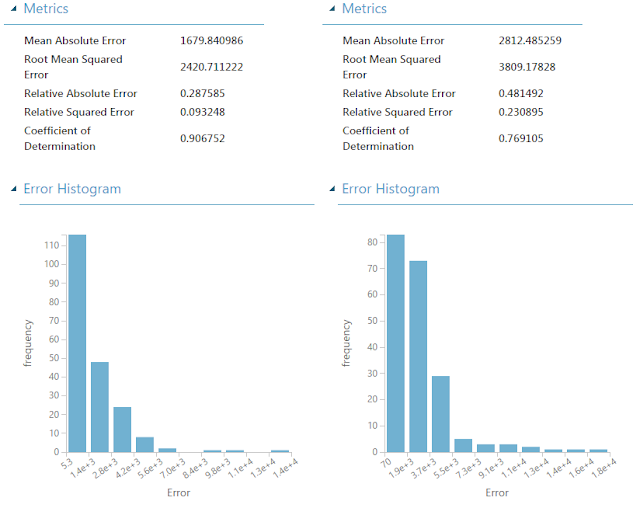Select the right histogram bar near 29
Viewport: 640px width, 508px height.
pyautogui.click(x=441, y=414)
